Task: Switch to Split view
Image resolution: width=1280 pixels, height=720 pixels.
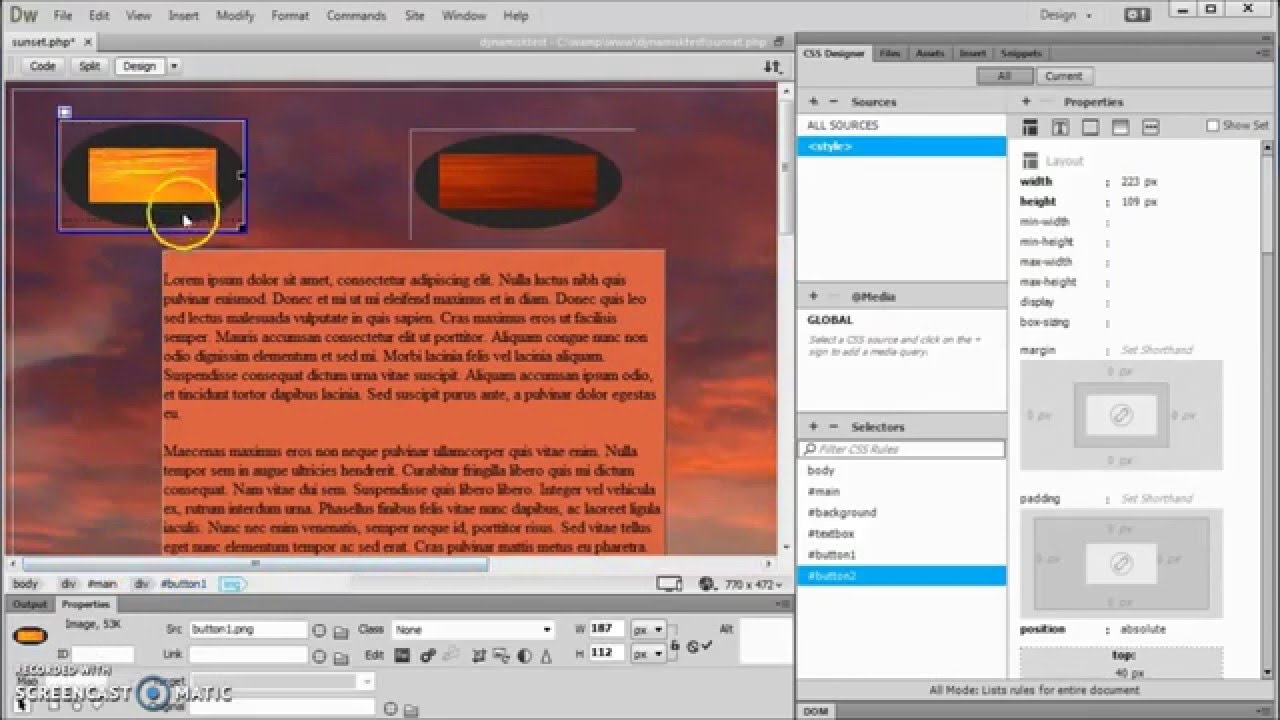Action: [90, 66]
